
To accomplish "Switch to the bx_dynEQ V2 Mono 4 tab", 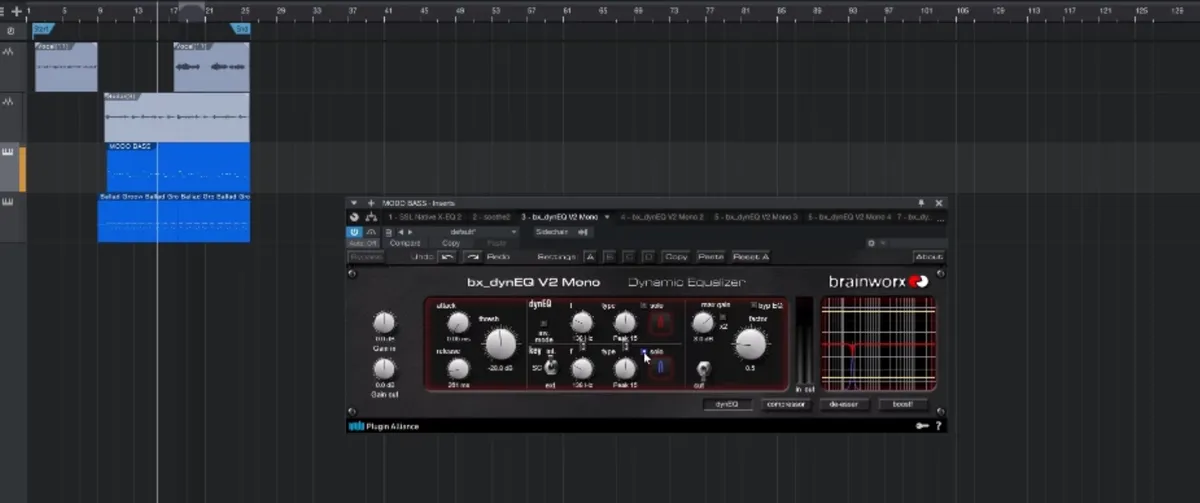I will click(x=849, y=216).
